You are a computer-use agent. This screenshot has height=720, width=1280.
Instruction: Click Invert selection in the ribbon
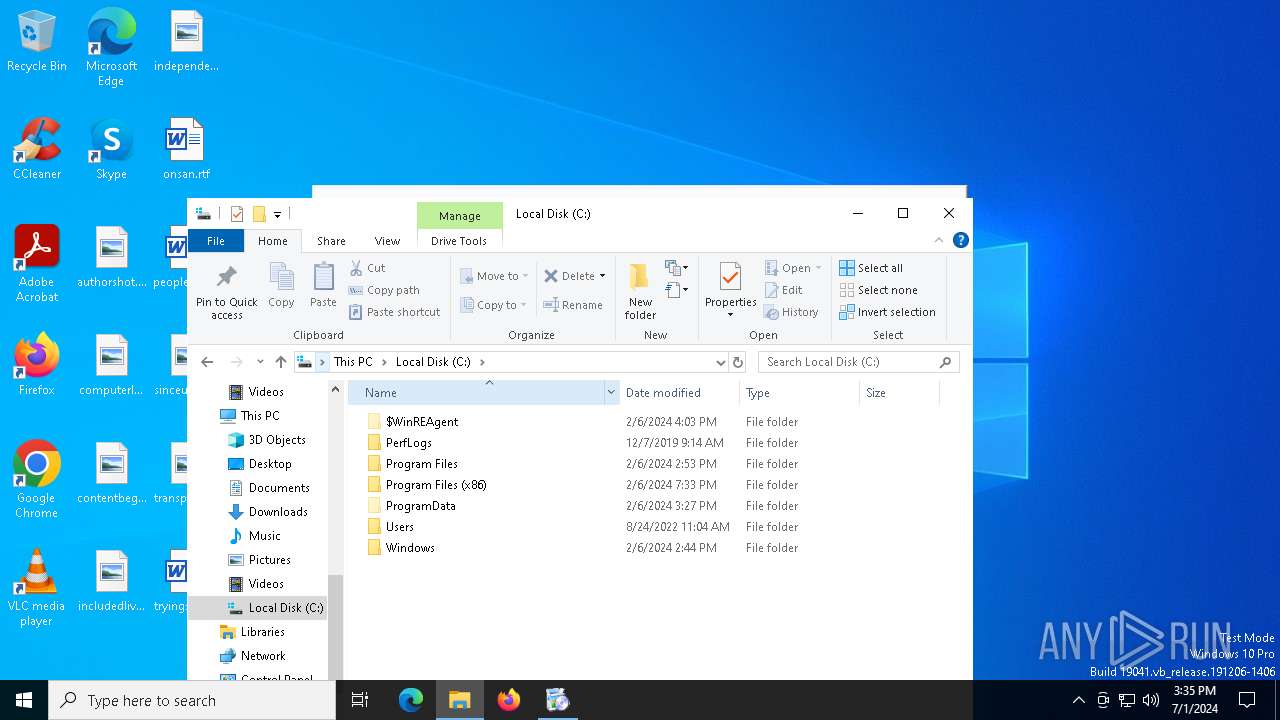(887, 312)
